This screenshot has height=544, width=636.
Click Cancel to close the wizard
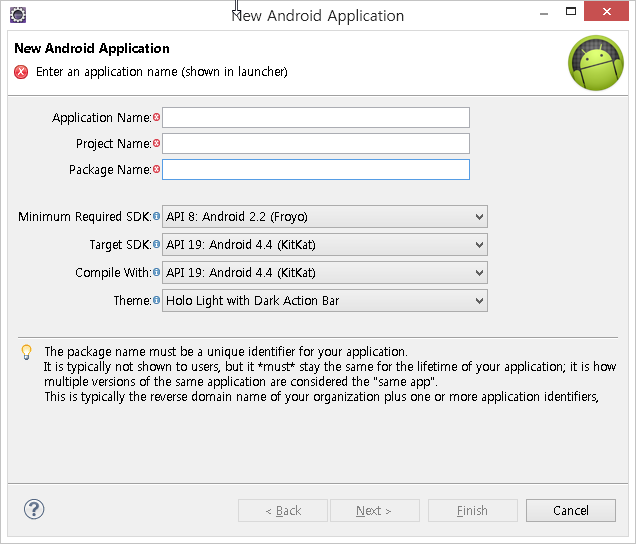coord(571,510)
